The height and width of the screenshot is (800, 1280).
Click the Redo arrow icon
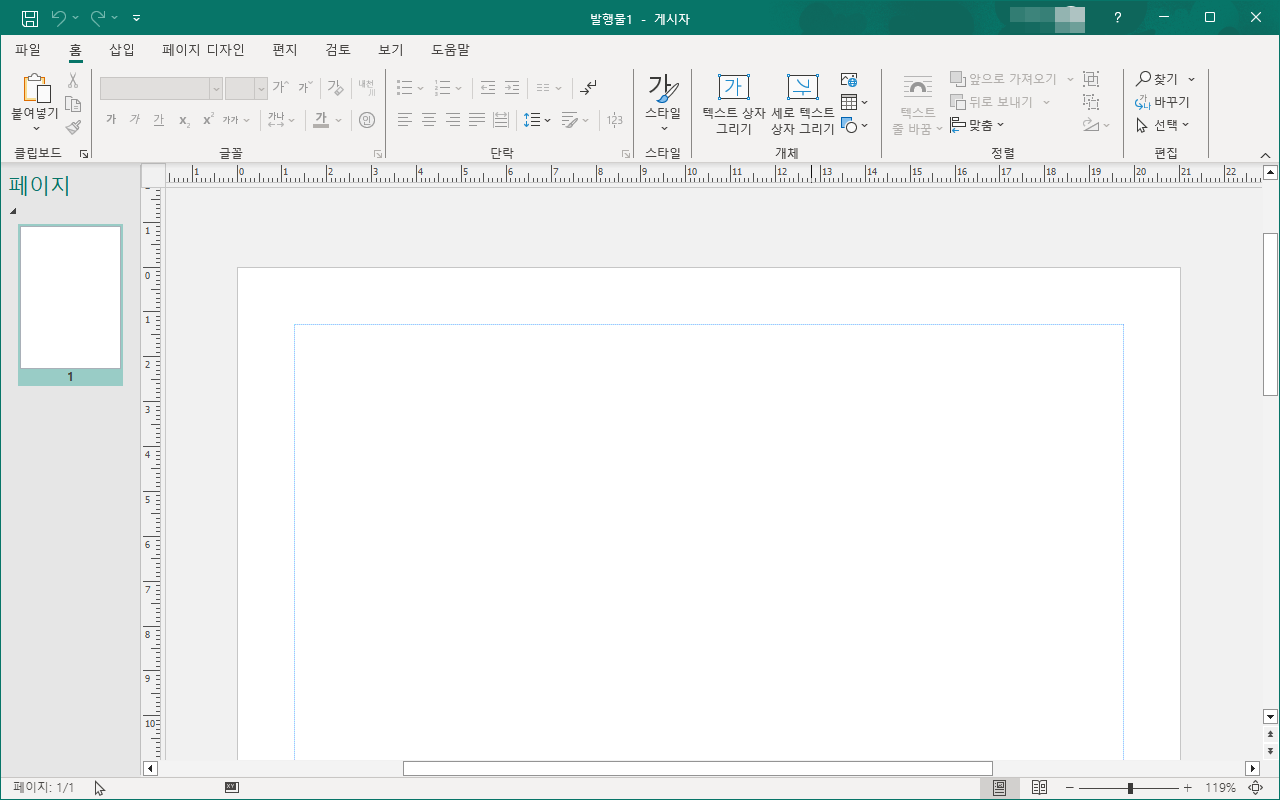(x=98, y=18)
